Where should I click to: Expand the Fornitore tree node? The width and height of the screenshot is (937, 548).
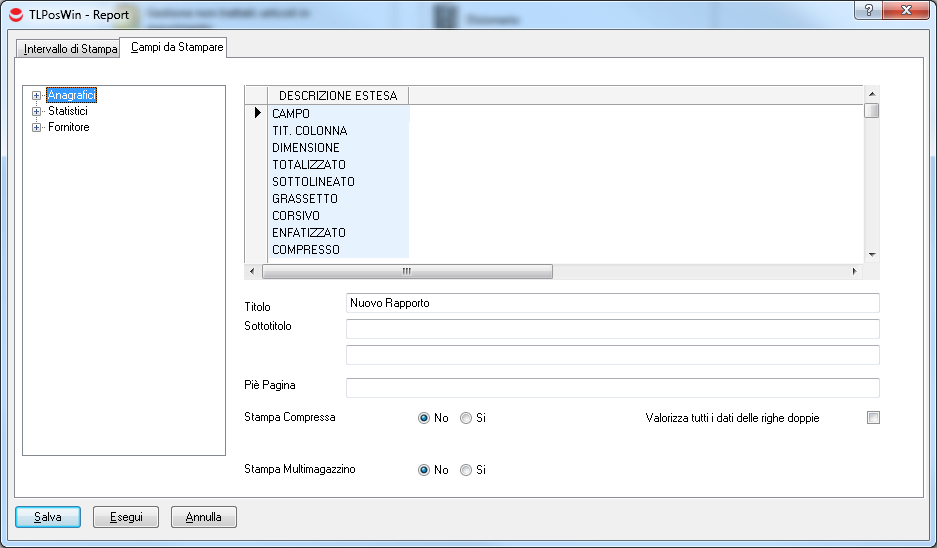click(x=37, y=128)
